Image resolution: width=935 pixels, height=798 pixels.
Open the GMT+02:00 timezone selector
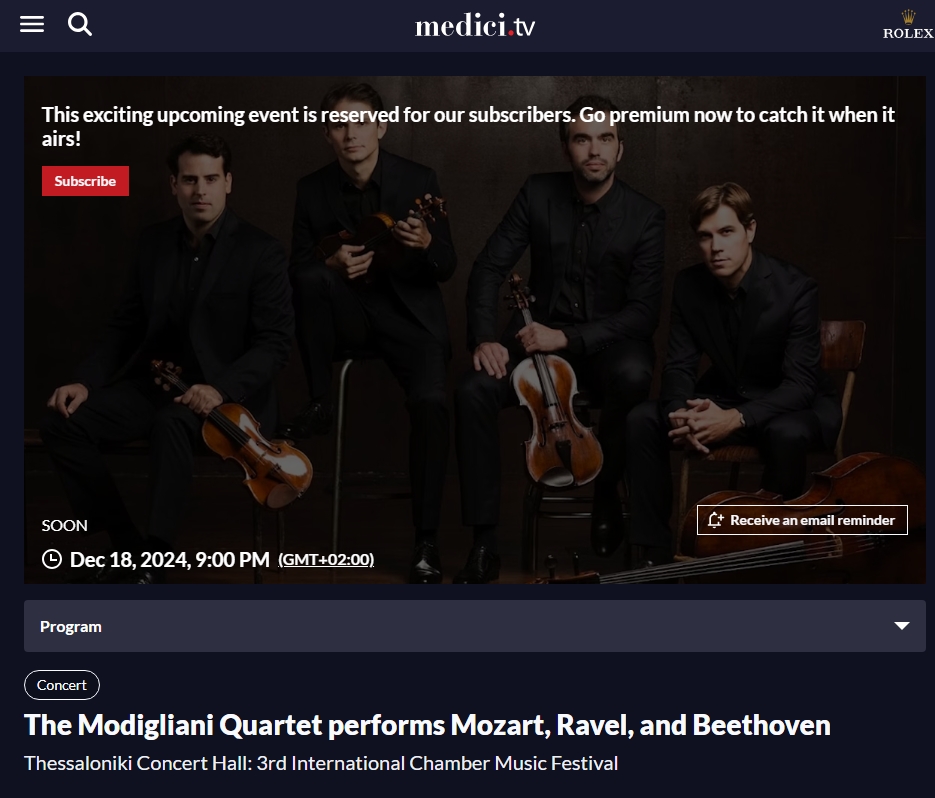[x=326, y=559]
